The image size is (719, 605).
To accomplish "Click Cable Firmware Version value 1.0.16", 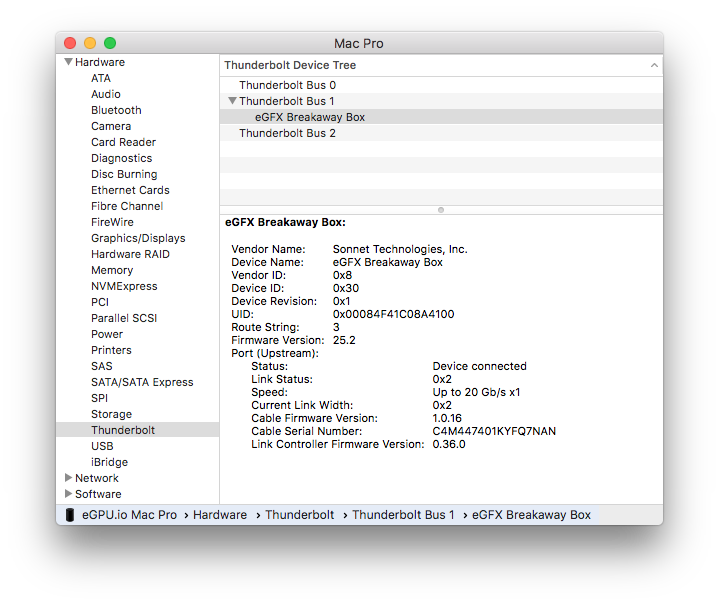I will pos(447,418).
